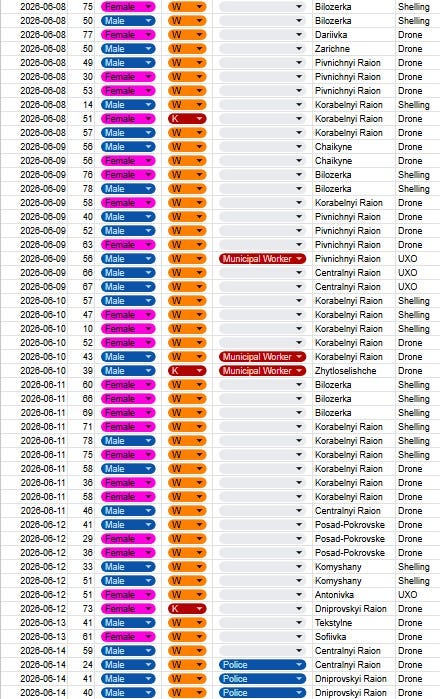The width and height of the screenshot is (440, 699).
Task: Select the Posad-Pokrovske cell for the 29-year-old
Action: pyautogui.click(x=354, y=539)
